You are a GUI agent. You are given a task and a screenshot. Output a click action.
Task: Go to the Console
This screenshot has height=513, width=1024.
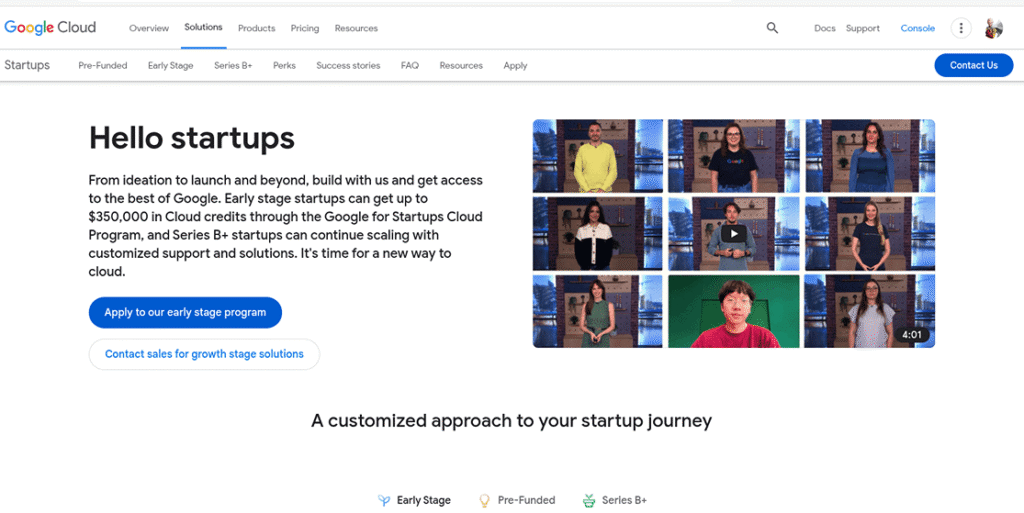click(918, 28)
